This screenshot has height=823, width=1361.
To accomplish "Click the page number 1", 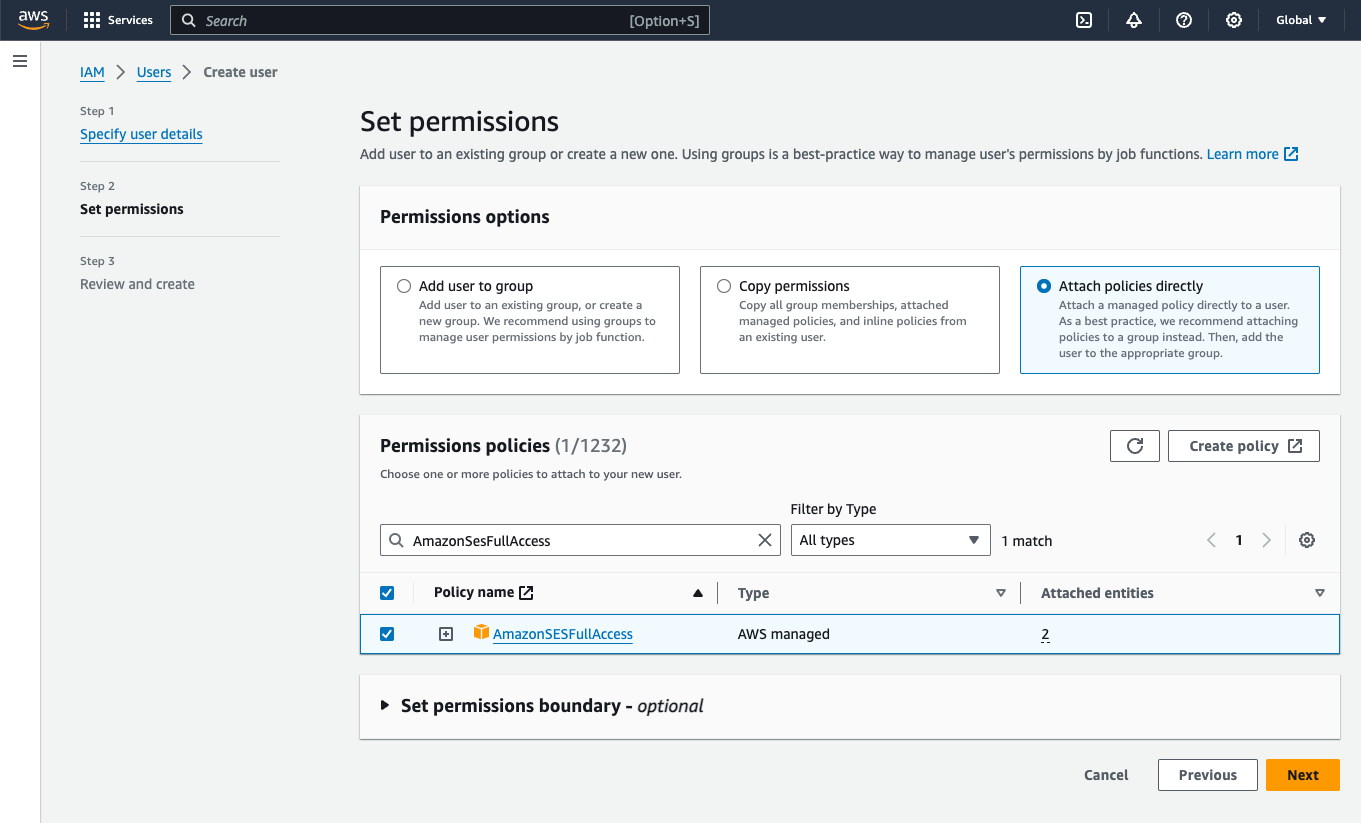I will (1239, 540).
